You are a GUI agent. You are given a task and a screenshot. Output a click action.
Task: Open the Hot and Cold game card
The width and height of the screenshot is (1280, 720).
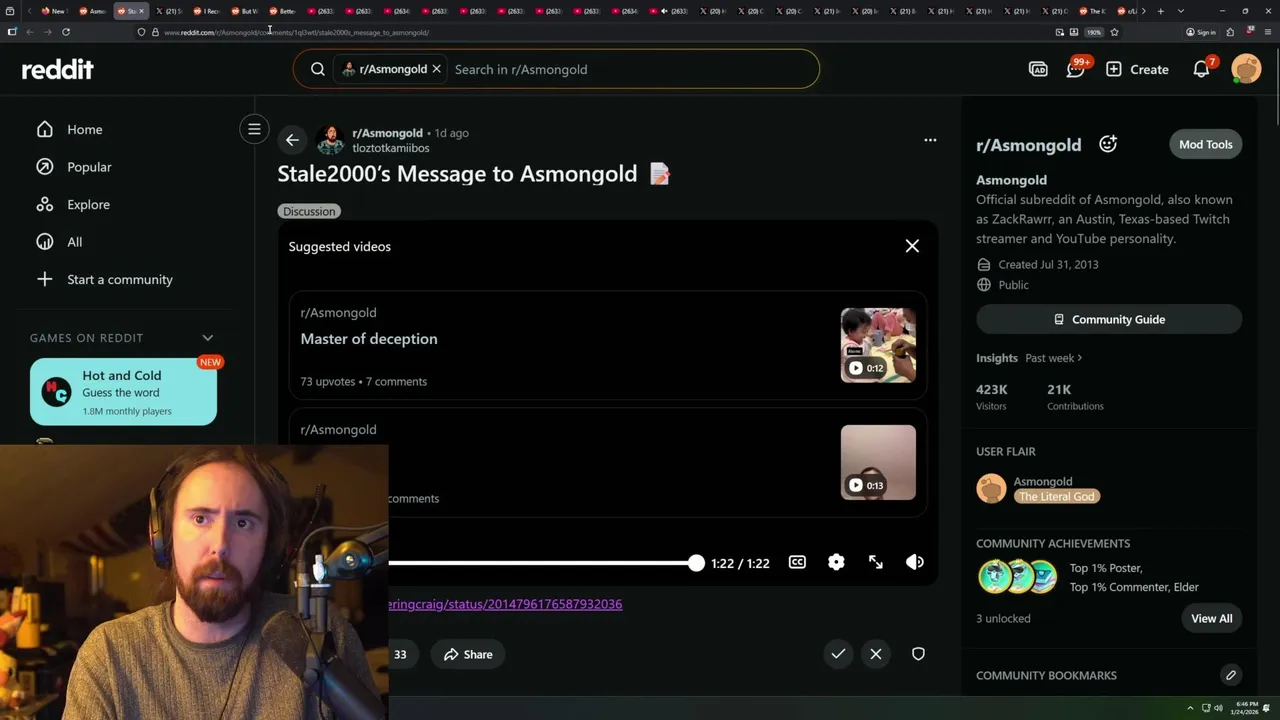coord(123,392)
